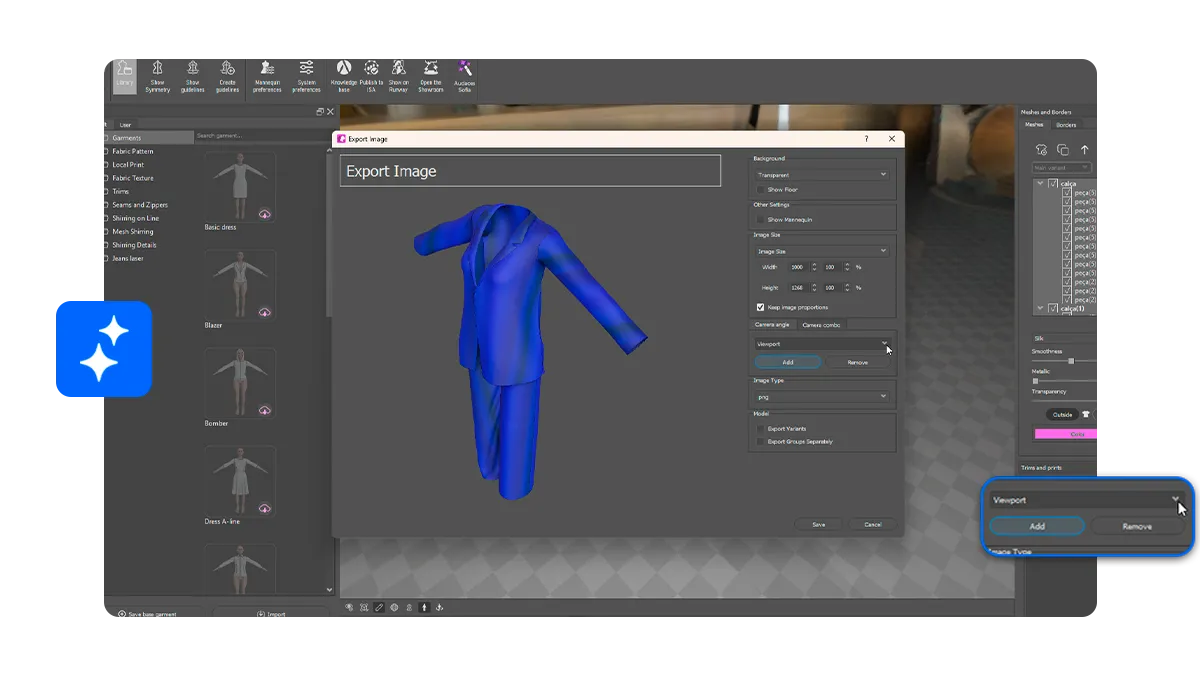Select the Blazer garment thumbnail

[240, 284]
